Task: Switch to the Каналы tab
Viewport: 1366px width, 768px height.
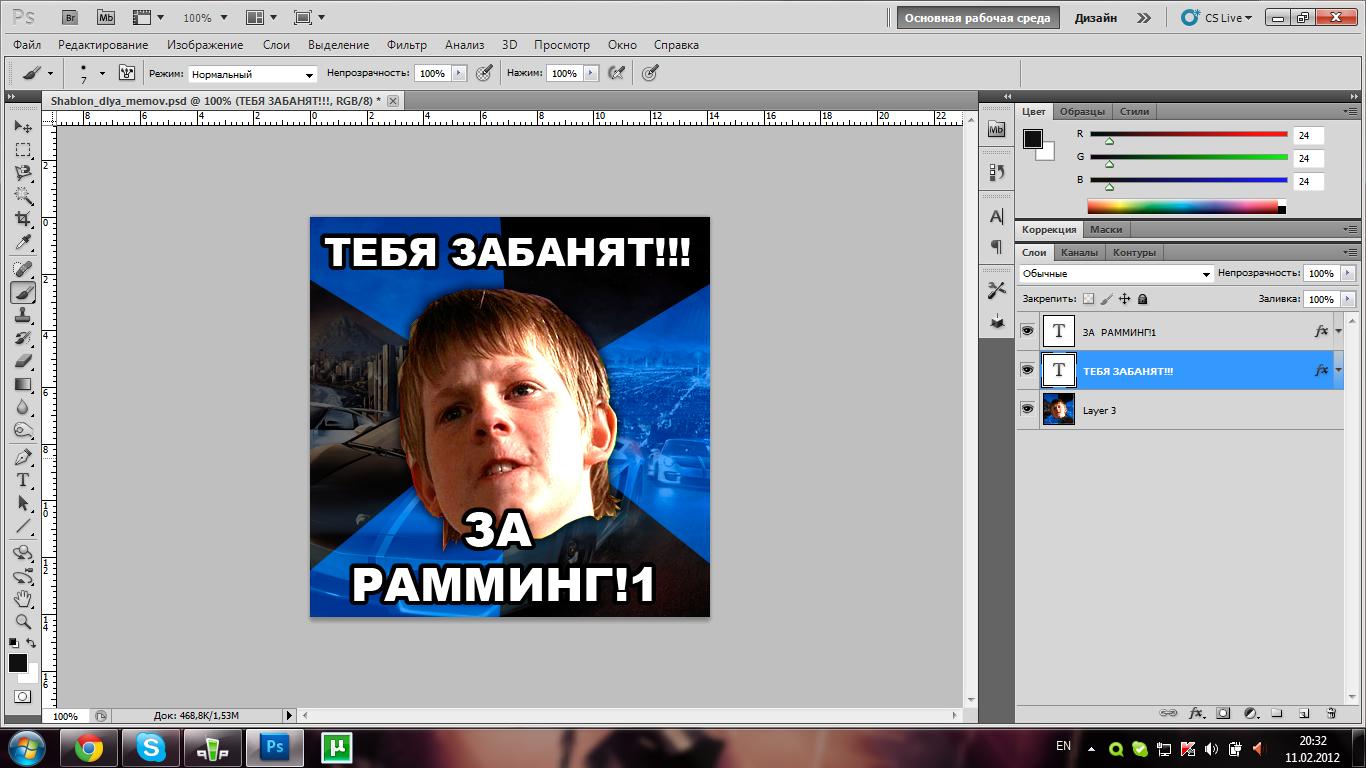Action: [x=1079, y=252]
